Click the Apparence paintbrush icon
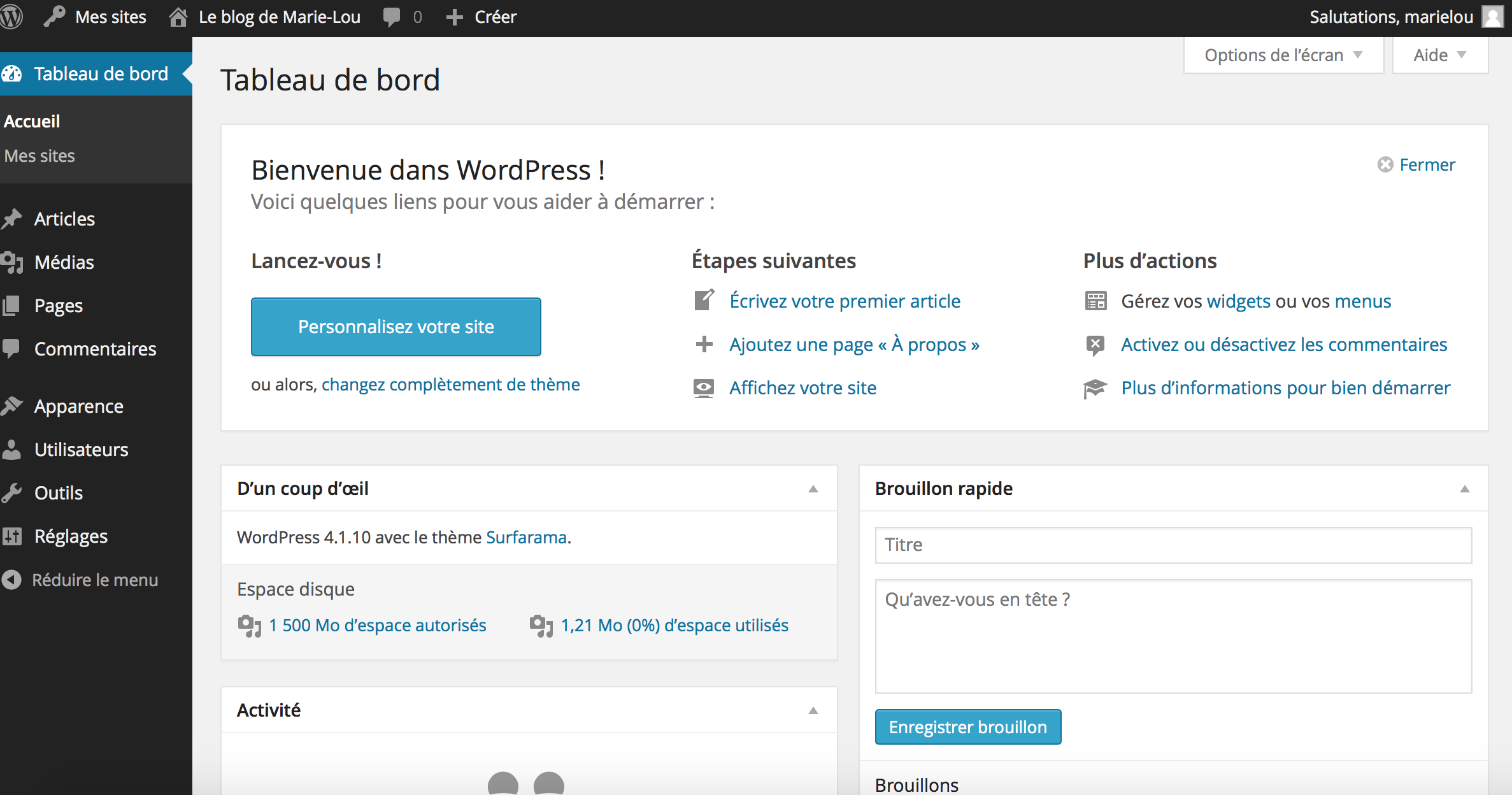 (x=11, y=406)
